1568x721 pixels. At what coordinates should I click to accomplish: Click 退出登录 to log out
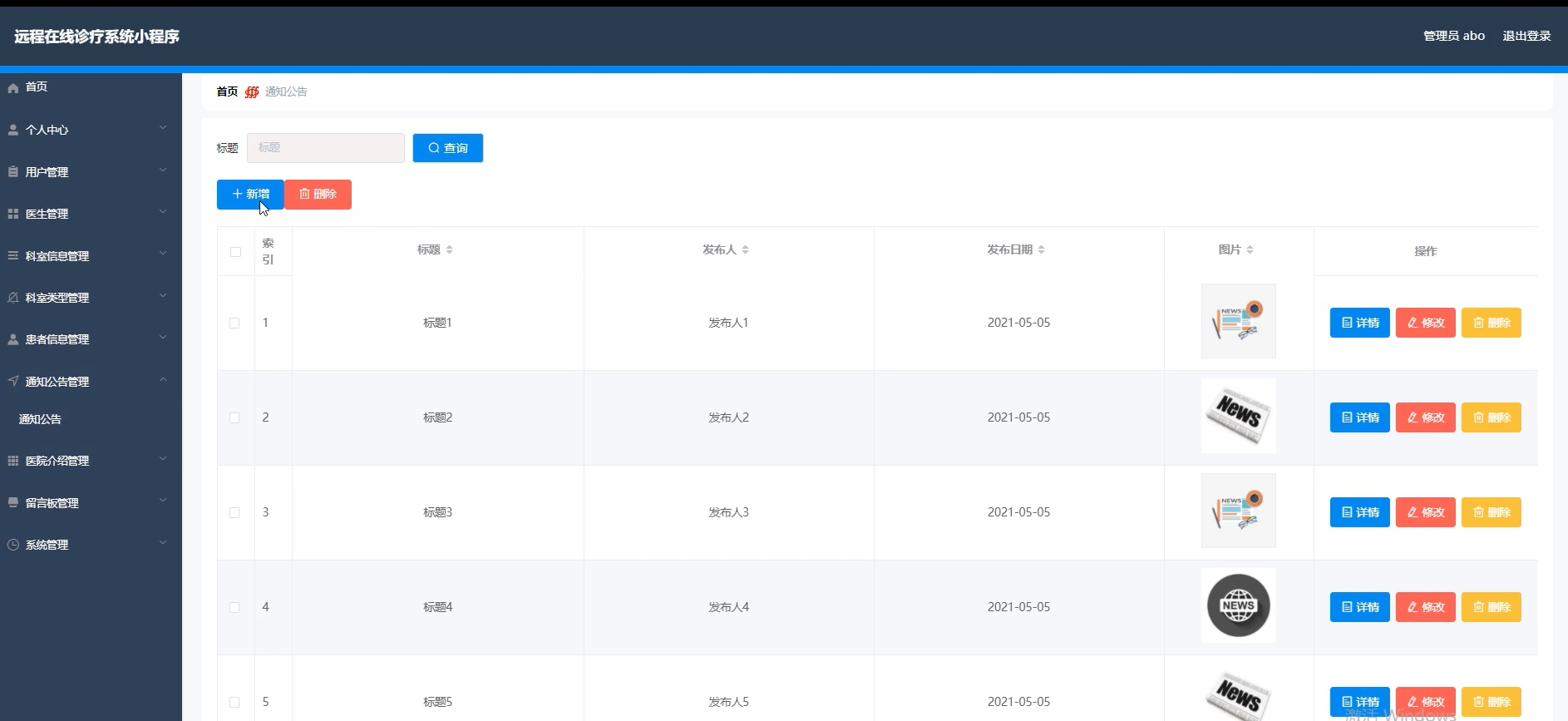(1526, 36)
